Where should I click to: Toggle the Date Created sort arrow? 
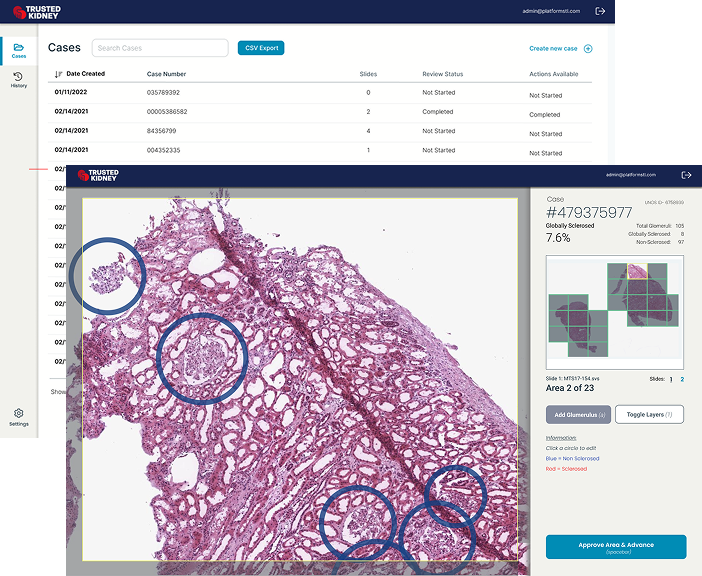point(58,74)
